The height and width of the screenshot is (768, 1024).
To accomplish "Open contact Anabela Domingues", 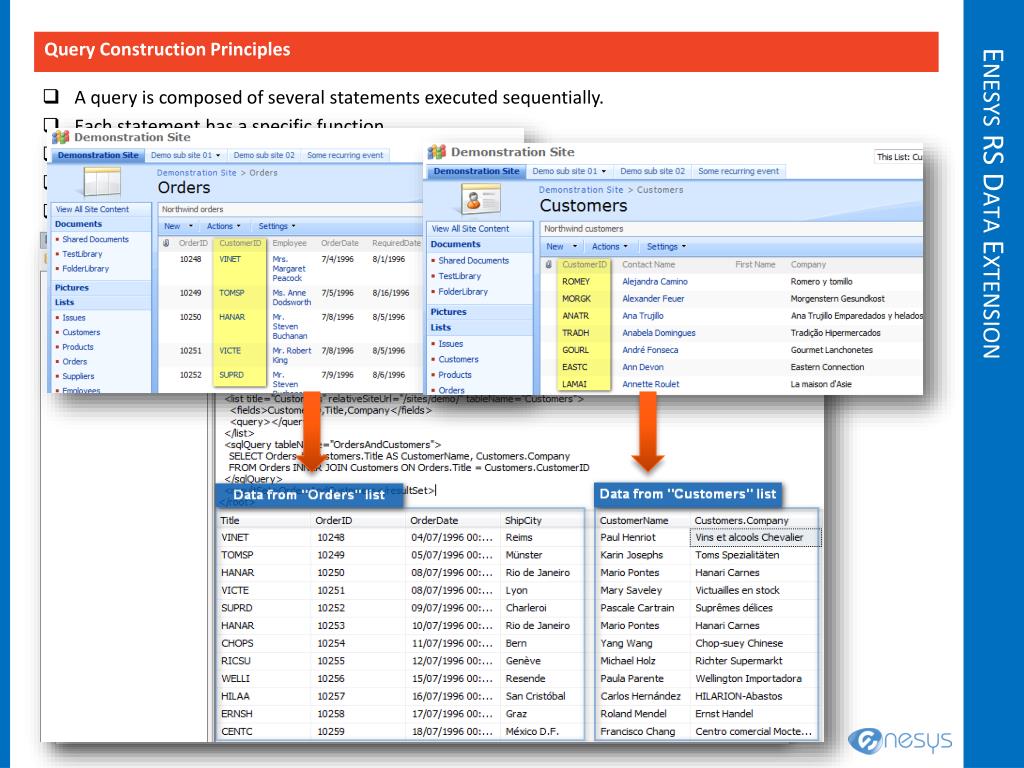I will click(658, 333).
